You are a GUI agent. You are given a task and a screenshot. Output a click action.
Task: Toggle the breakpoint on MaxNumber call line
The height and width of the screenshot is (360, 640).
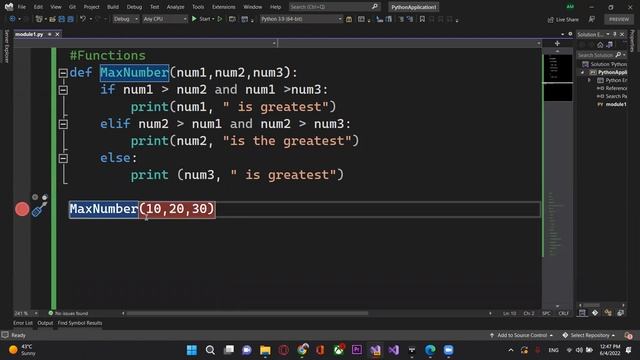tap(22, 209)
